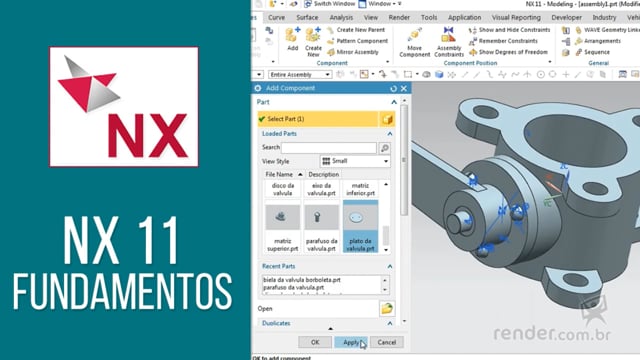Select Pattern Component command
640x360 pixels.
(358, 41)
